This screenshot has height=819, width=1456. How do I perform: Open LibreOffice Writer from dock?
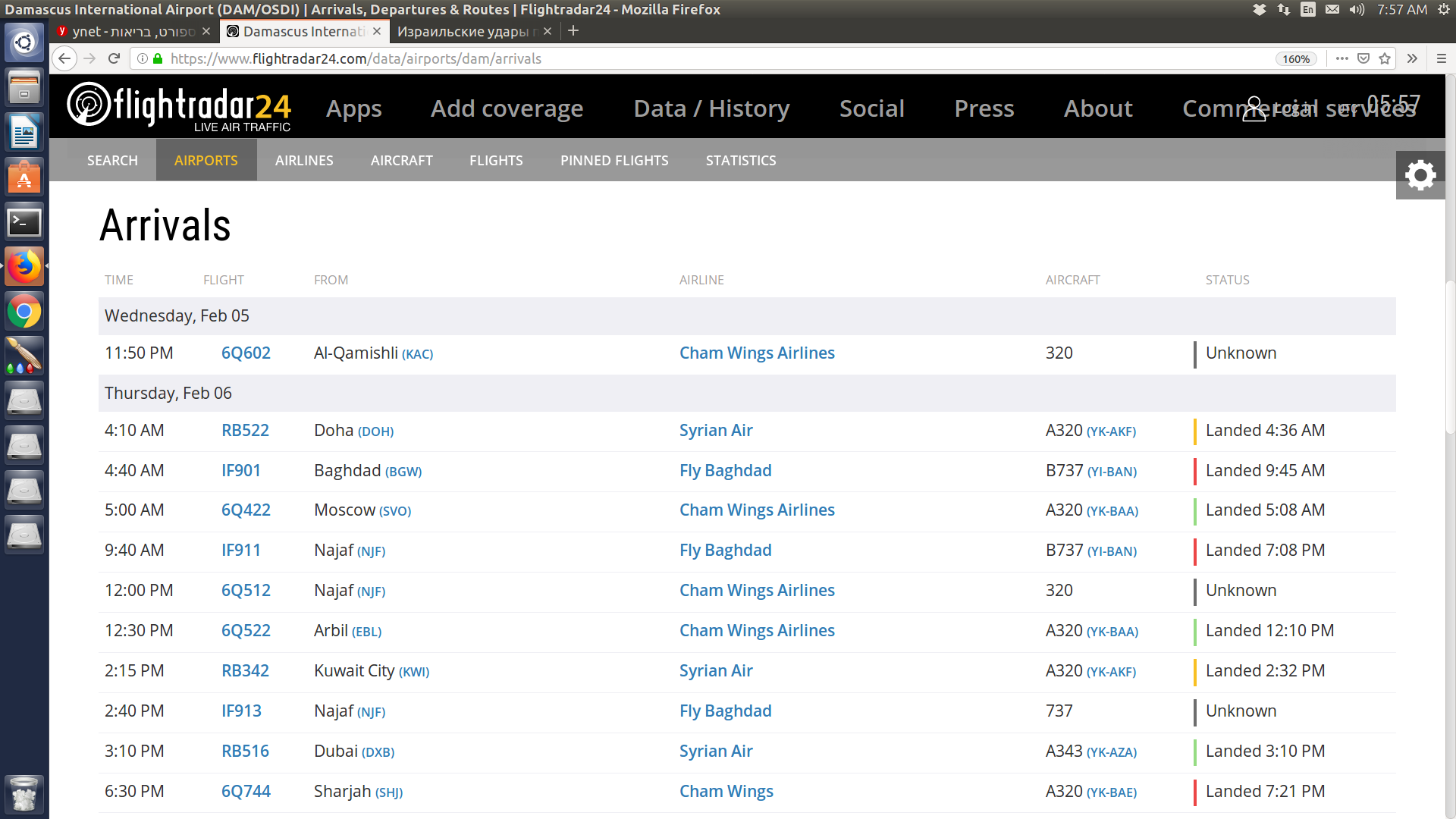pyautogui.click(x=24, y=133)
